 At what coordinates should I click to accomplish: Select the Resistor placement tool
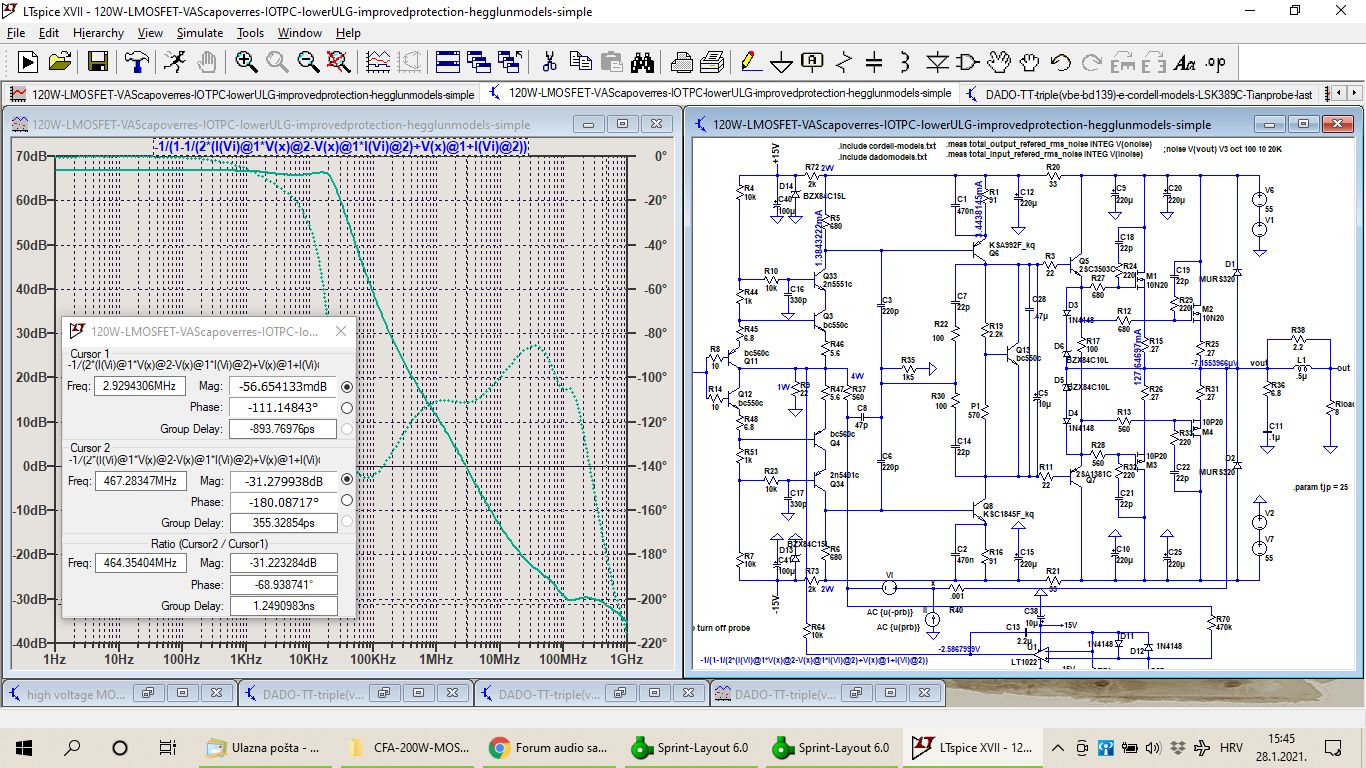(x=843, y=62)
